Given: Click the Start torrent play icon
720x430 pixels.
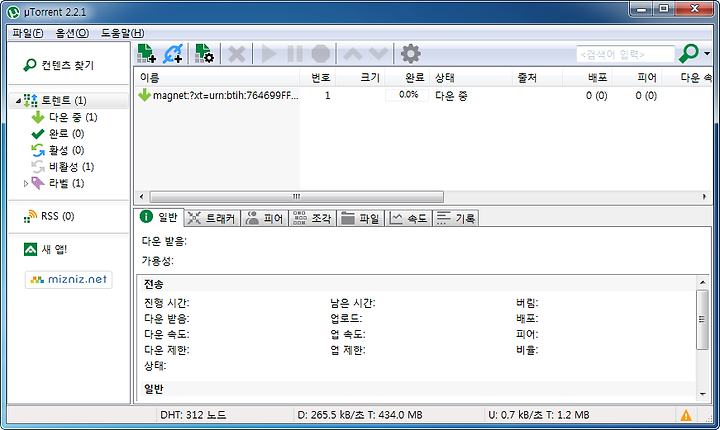Looking at the screenshot, I should click(x=269, y=54).
